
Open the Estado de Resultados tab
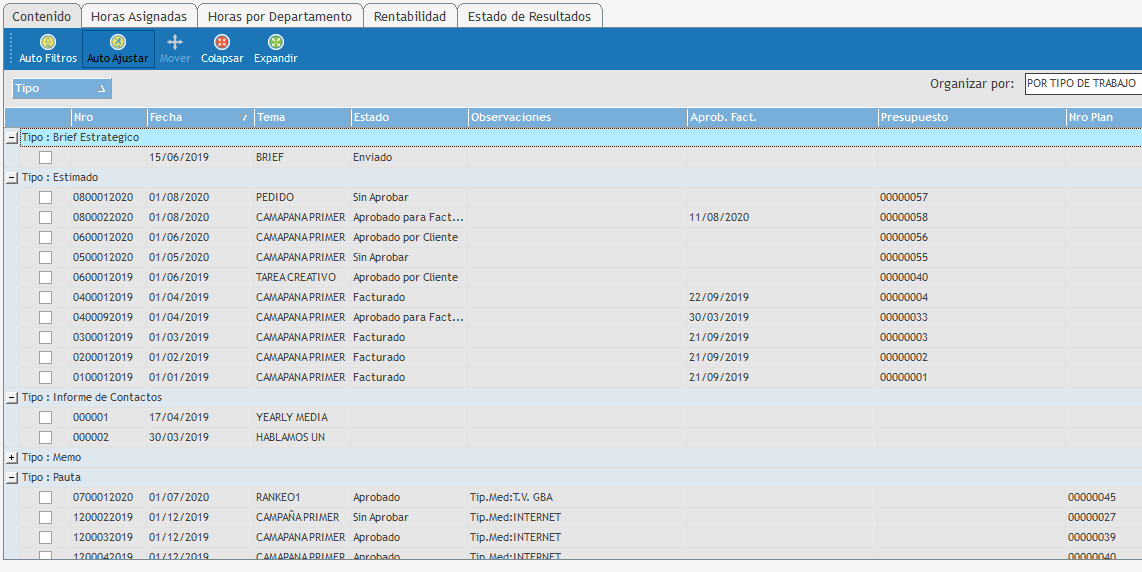click(x=529, y=16)
